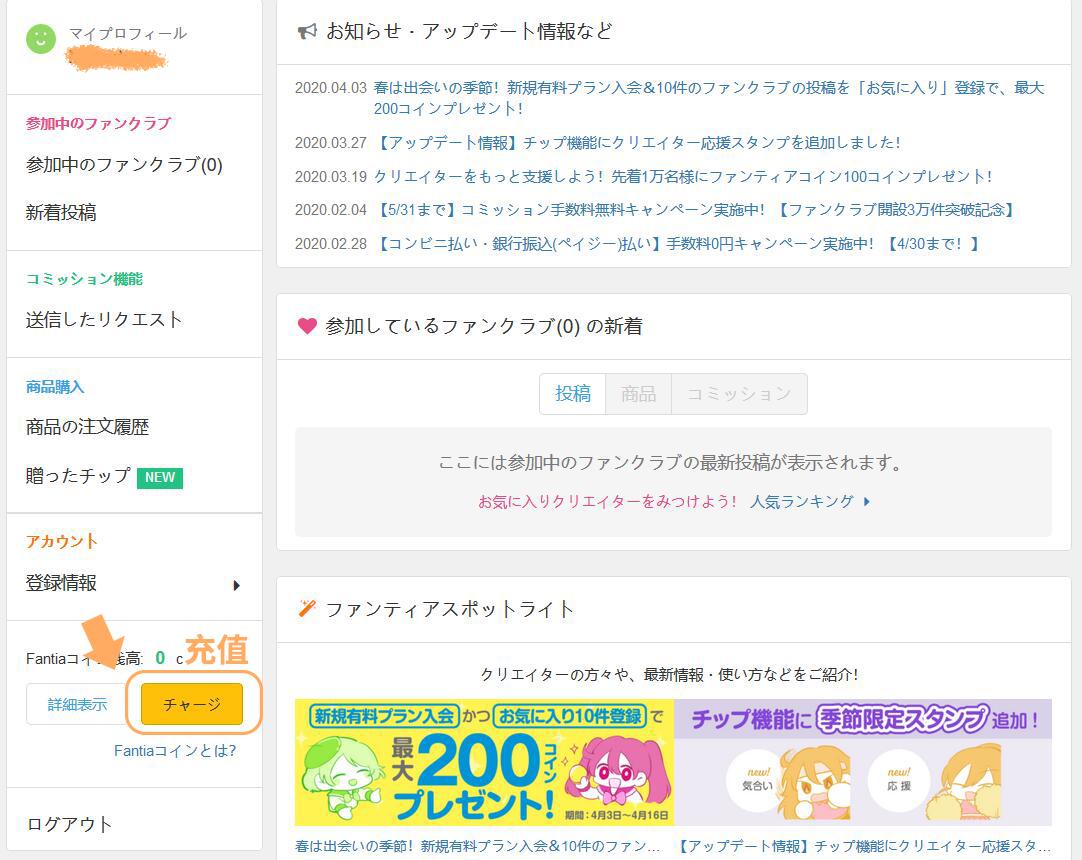Open 登録情報 account item
This screenshot has height=860, width=1082.
click(61, 583)
